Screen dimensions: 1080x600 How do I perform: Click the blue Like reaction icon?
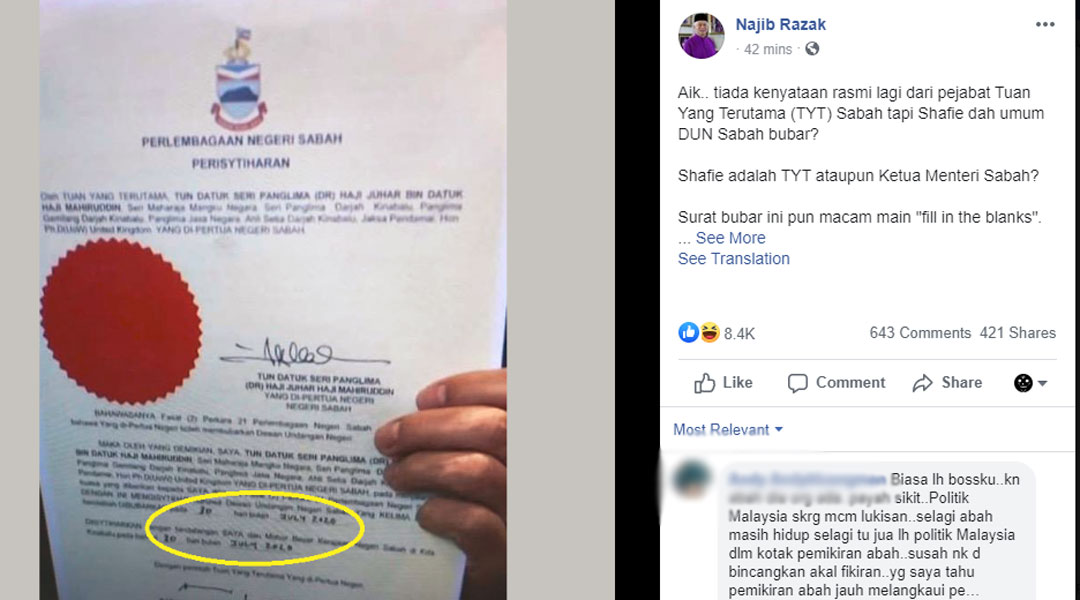pos(688,333)
